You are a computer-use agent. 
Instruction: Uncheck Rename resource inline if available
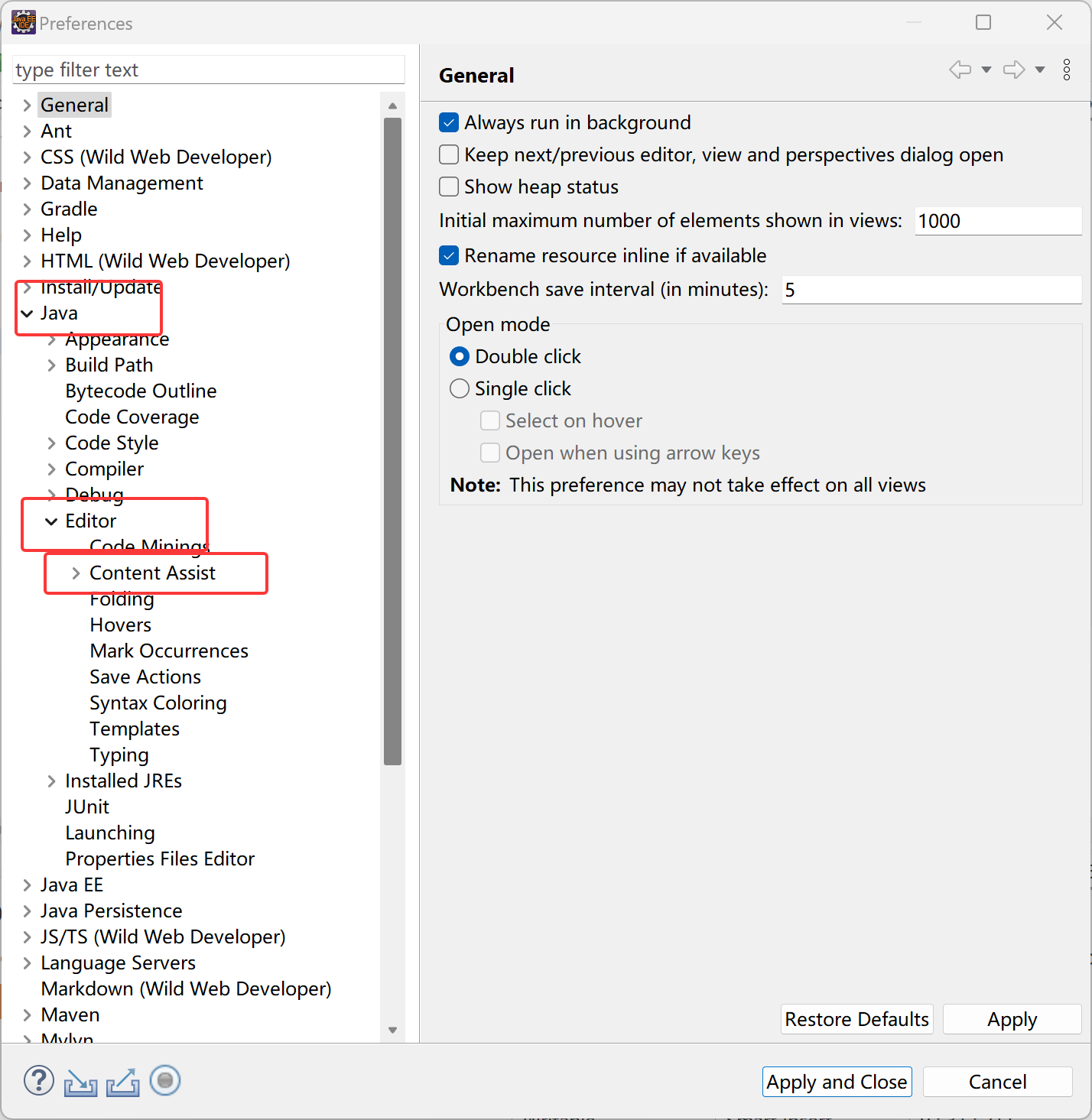click(449, 256)
